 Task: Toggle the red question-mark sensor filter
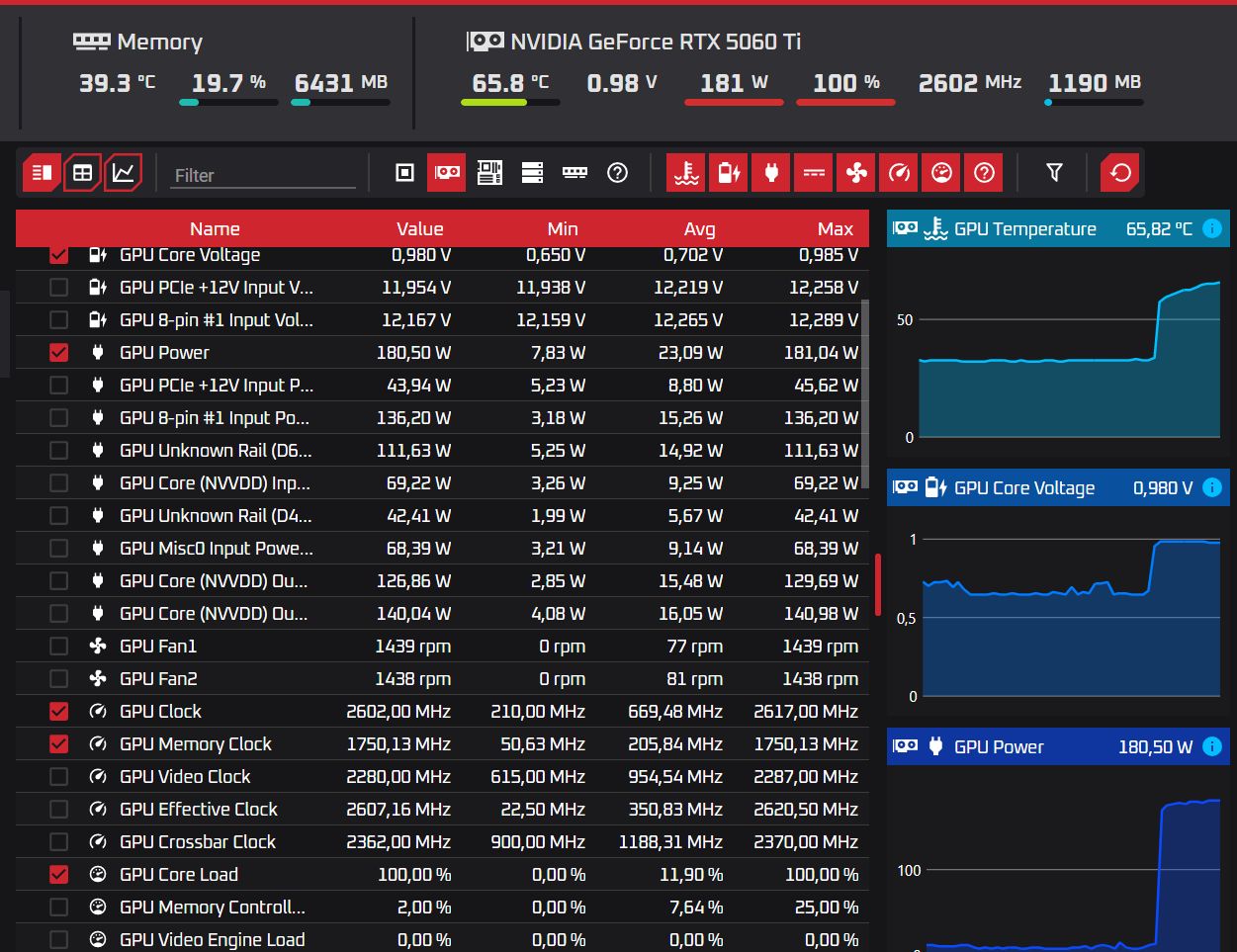click(984, 173)
